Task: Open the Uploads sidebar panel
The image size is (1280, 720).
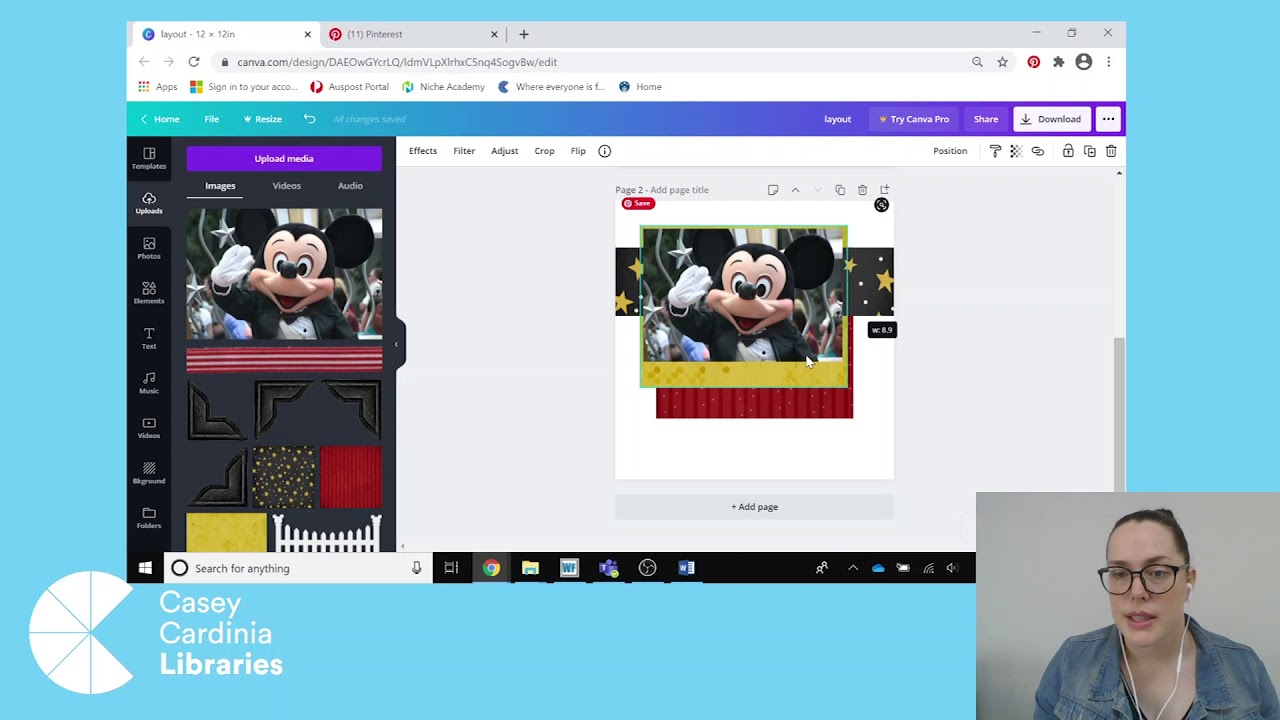Action: 149,203
